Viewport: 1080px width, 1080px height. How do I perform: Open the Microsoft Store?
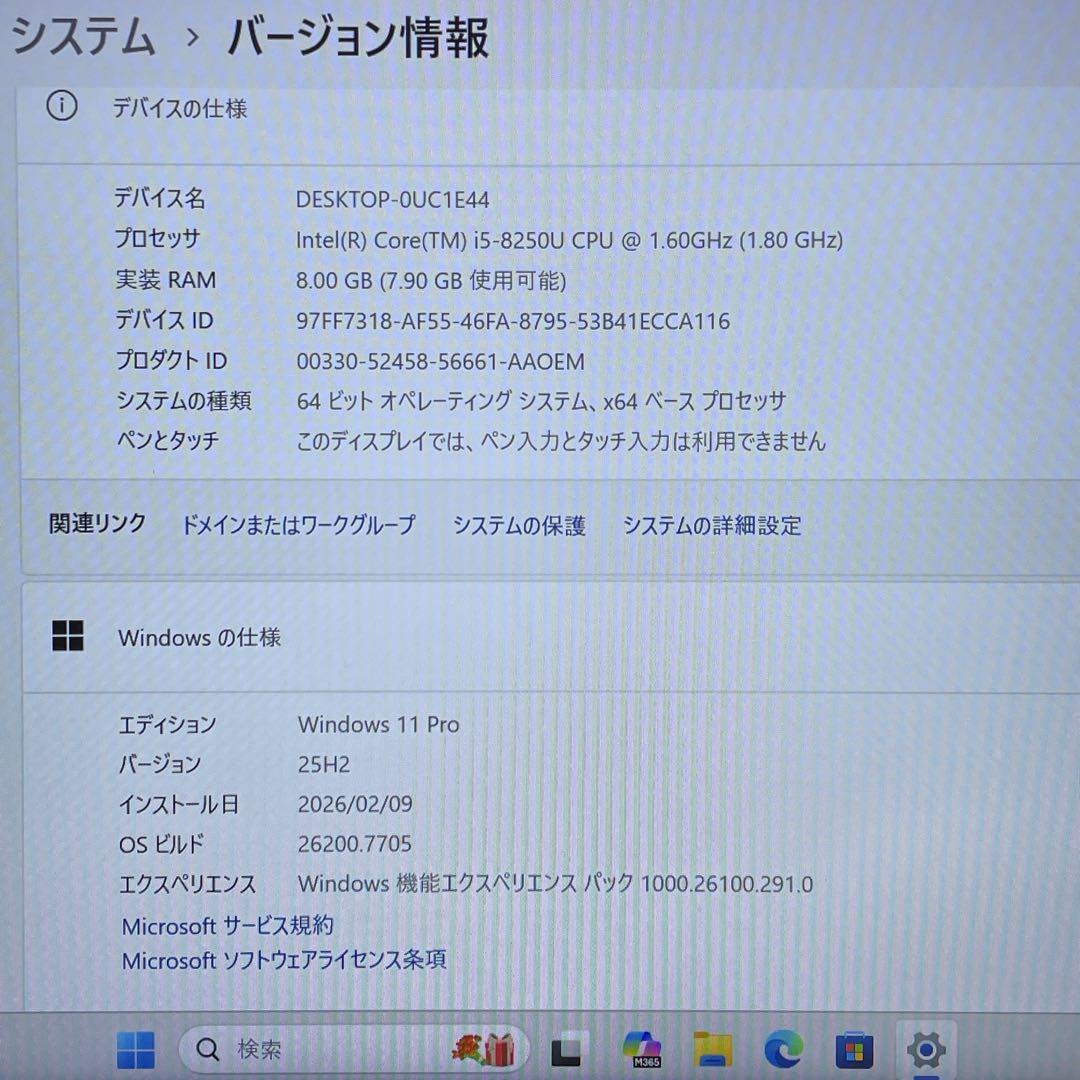(x=855, y=1050)
